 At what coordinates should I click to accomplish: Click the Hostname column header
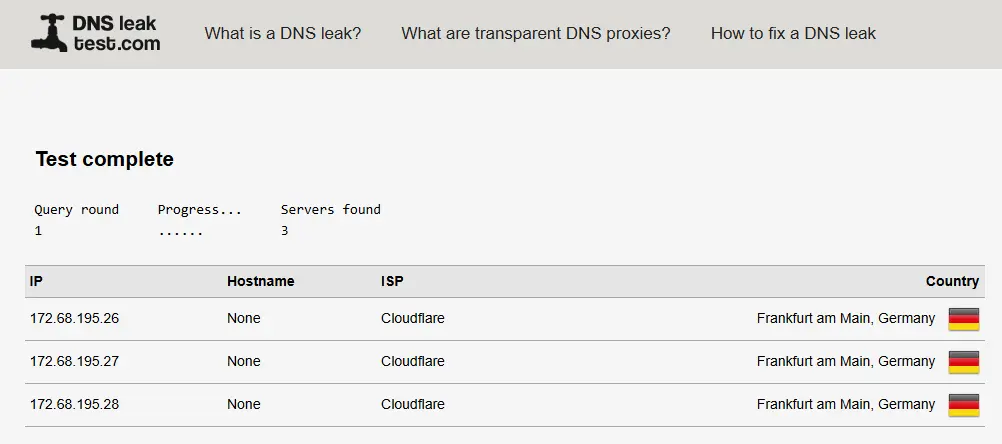point(260,281)
